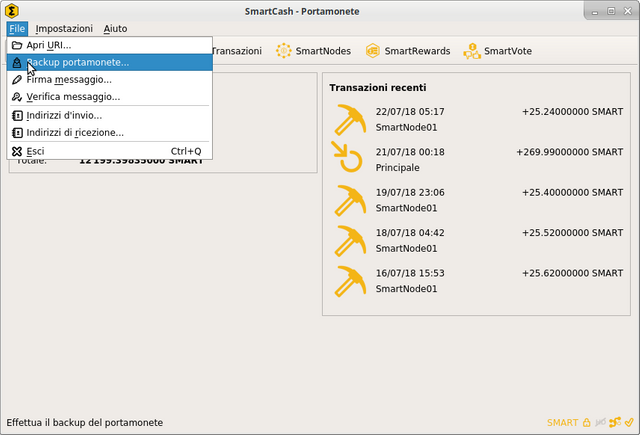This screenshot has height=435, width=640.
Task: Click the date 22/07/18 05:17
Action: click(x=410, y=112)
